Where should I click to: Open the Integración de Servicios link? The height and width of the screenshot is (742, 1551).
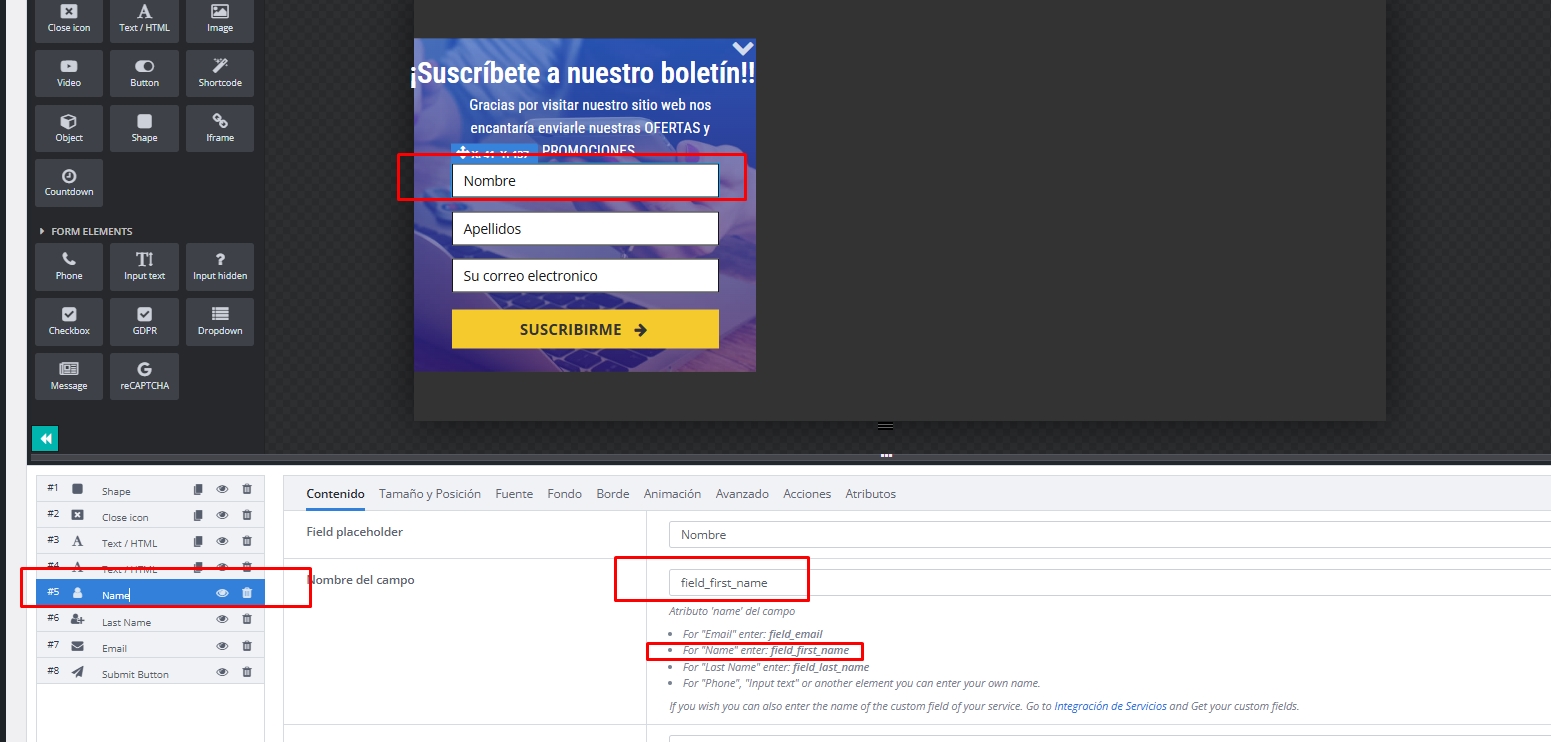click(1110, 706)
